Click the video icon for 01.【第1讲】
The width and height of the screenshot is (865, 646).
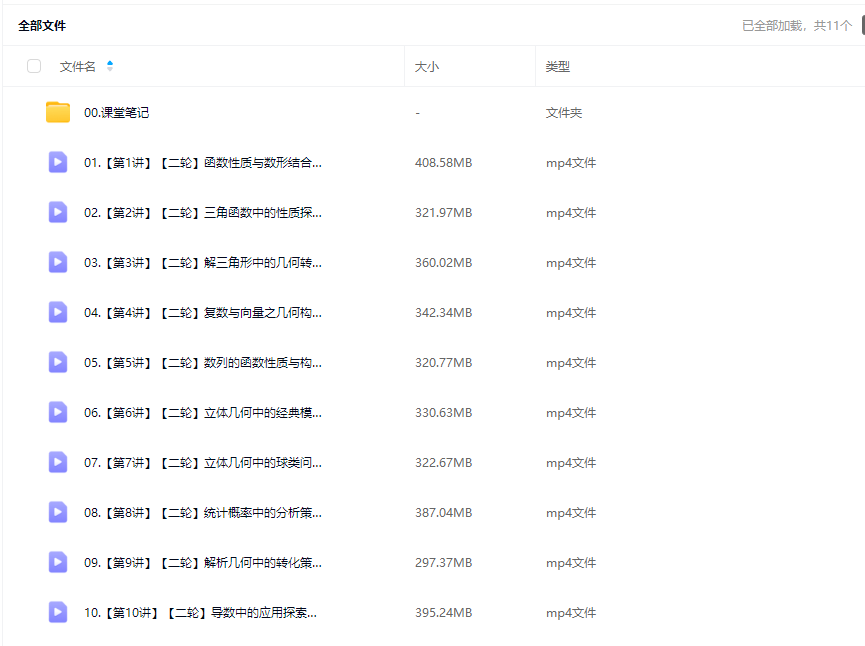(58, 162)
